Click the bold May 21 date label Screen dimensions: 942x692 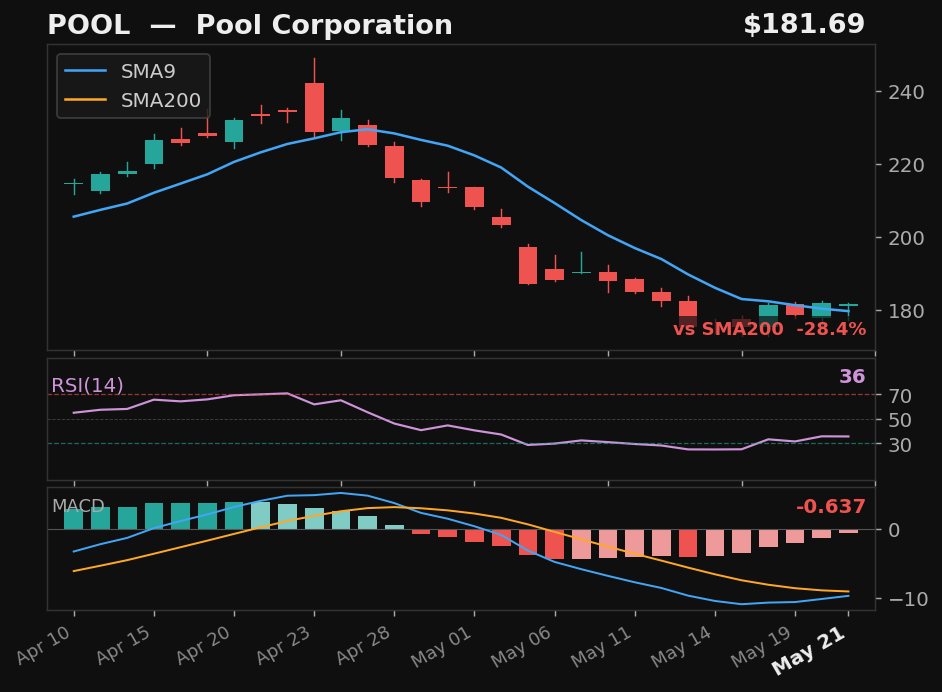coord(809,650)
